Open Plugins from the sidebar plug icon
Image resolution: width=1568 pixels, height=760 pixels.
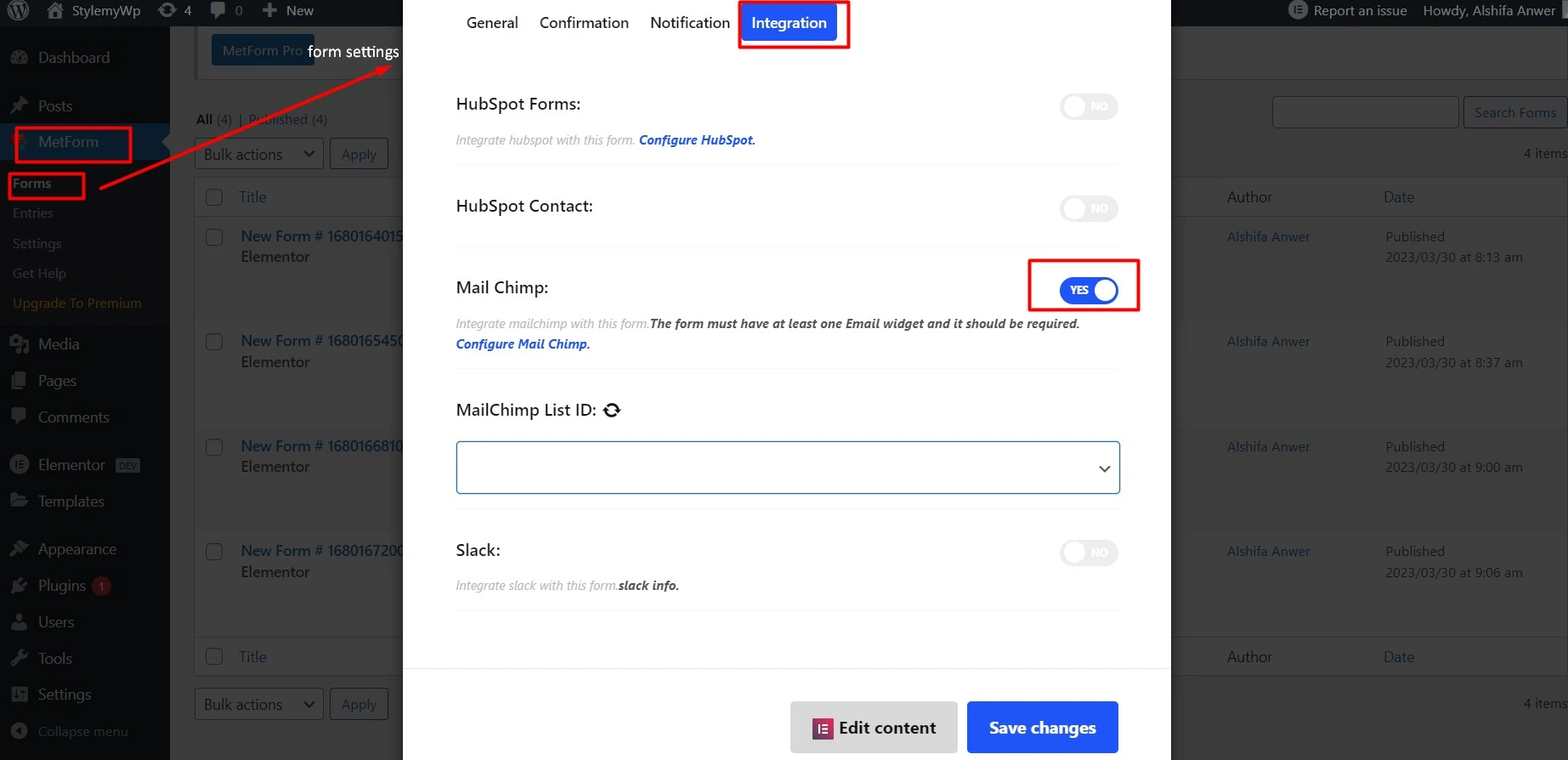coord(20,586)
